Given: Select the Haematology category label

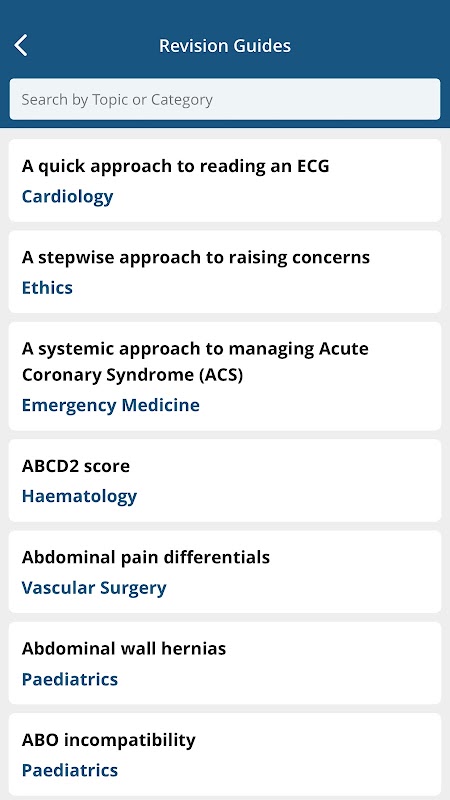Looking at the screenshot, I should (79, 496).
